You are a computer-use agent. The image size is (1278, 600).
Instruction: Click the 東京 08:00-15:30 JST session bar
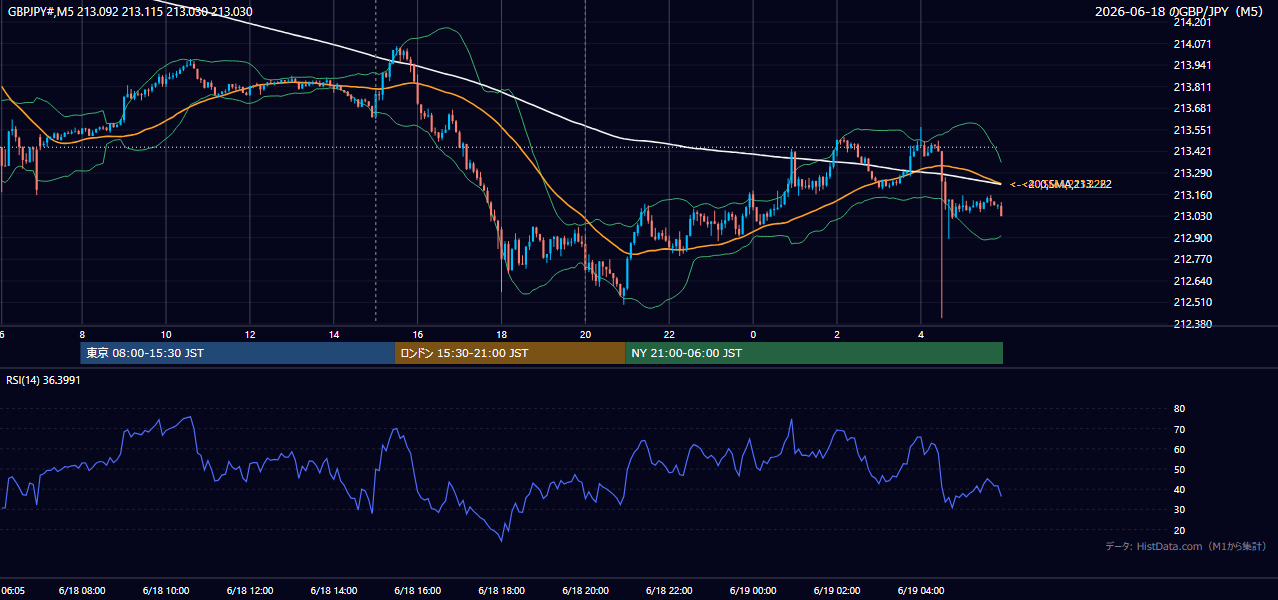[x=238, y=353]
